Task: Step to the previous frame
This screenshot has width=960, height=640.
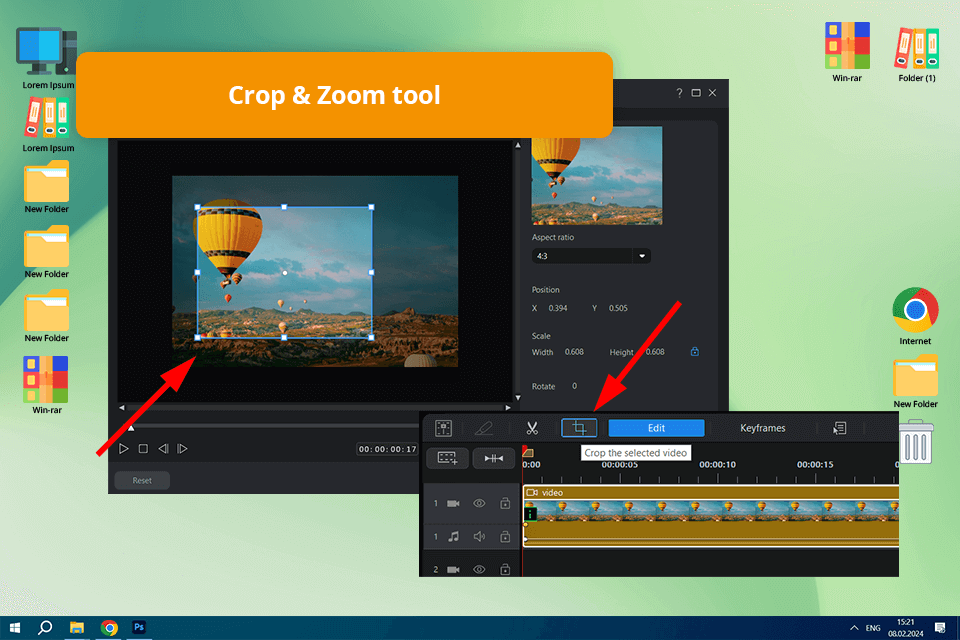Action: (163, 449)
